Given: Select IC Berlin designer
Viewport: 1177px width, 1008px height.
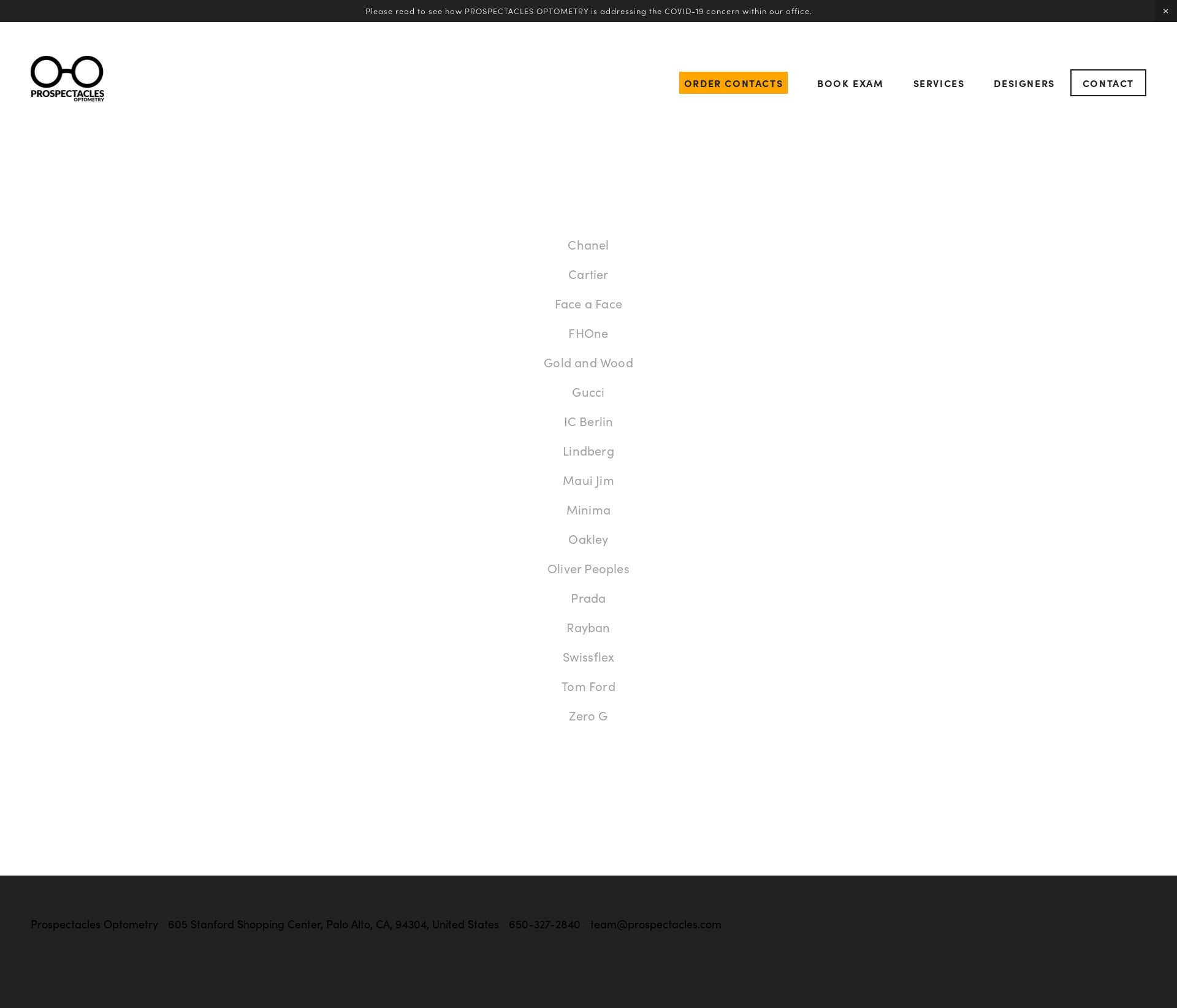Looking at the screenshot, I should tap(588, 422).
